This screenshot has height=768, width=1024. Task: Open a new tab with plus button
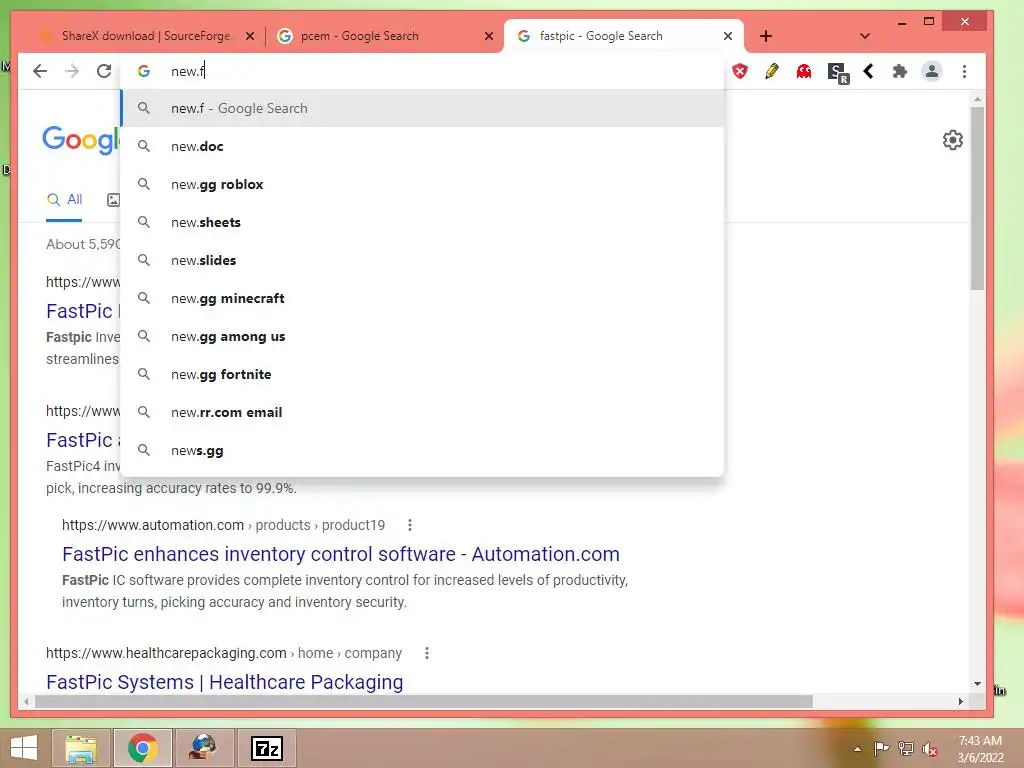click(766, 36)
